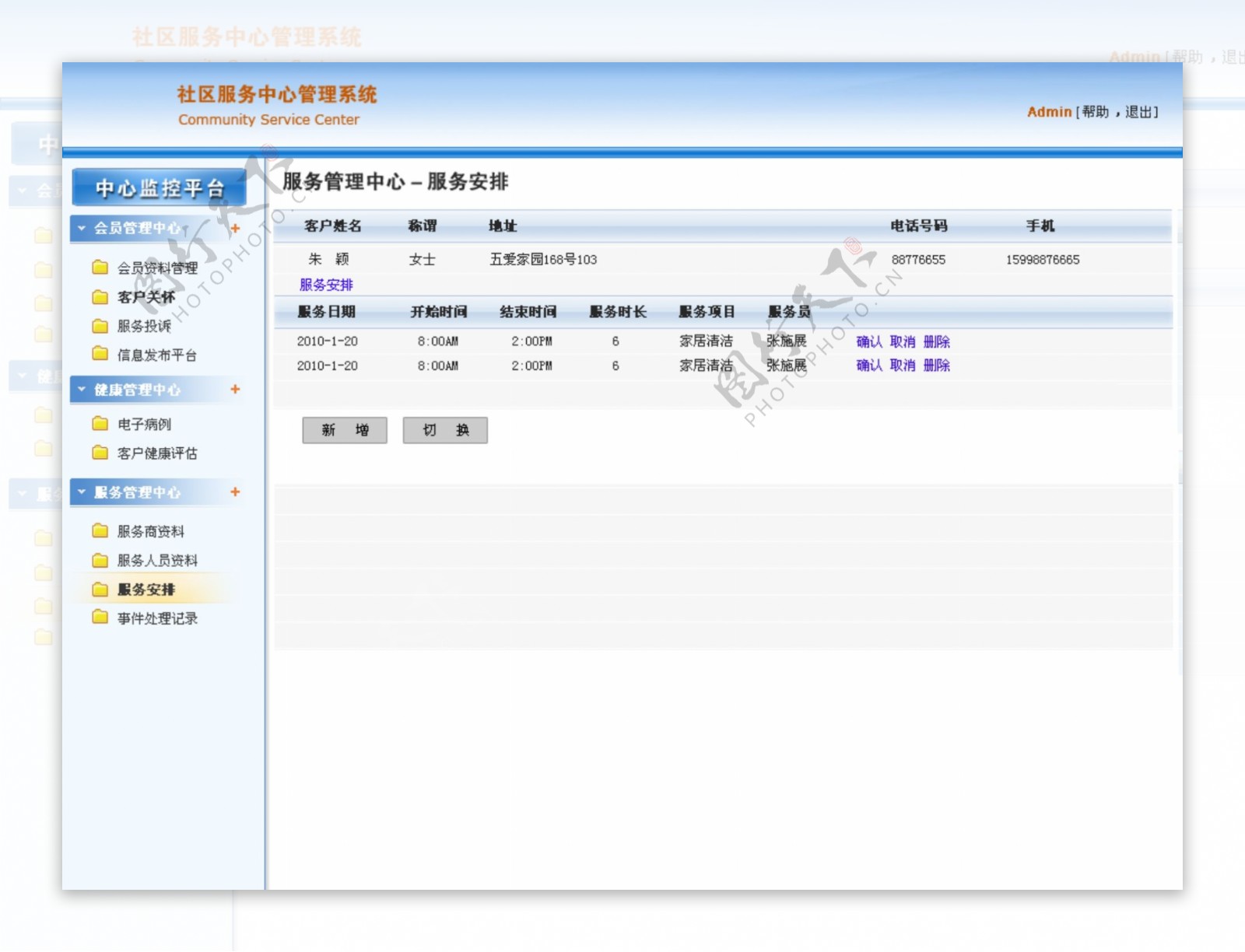Click folder icon beside 信息发布平台

coord(100,354)
